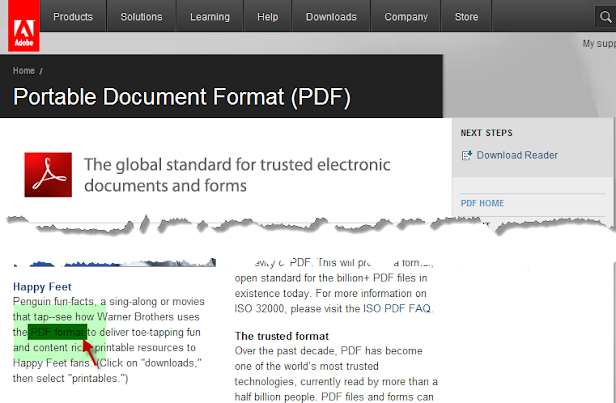Open the PDF HOME link
The height and width of the screenshot is (403, 616).
click(x=482, y=203)
